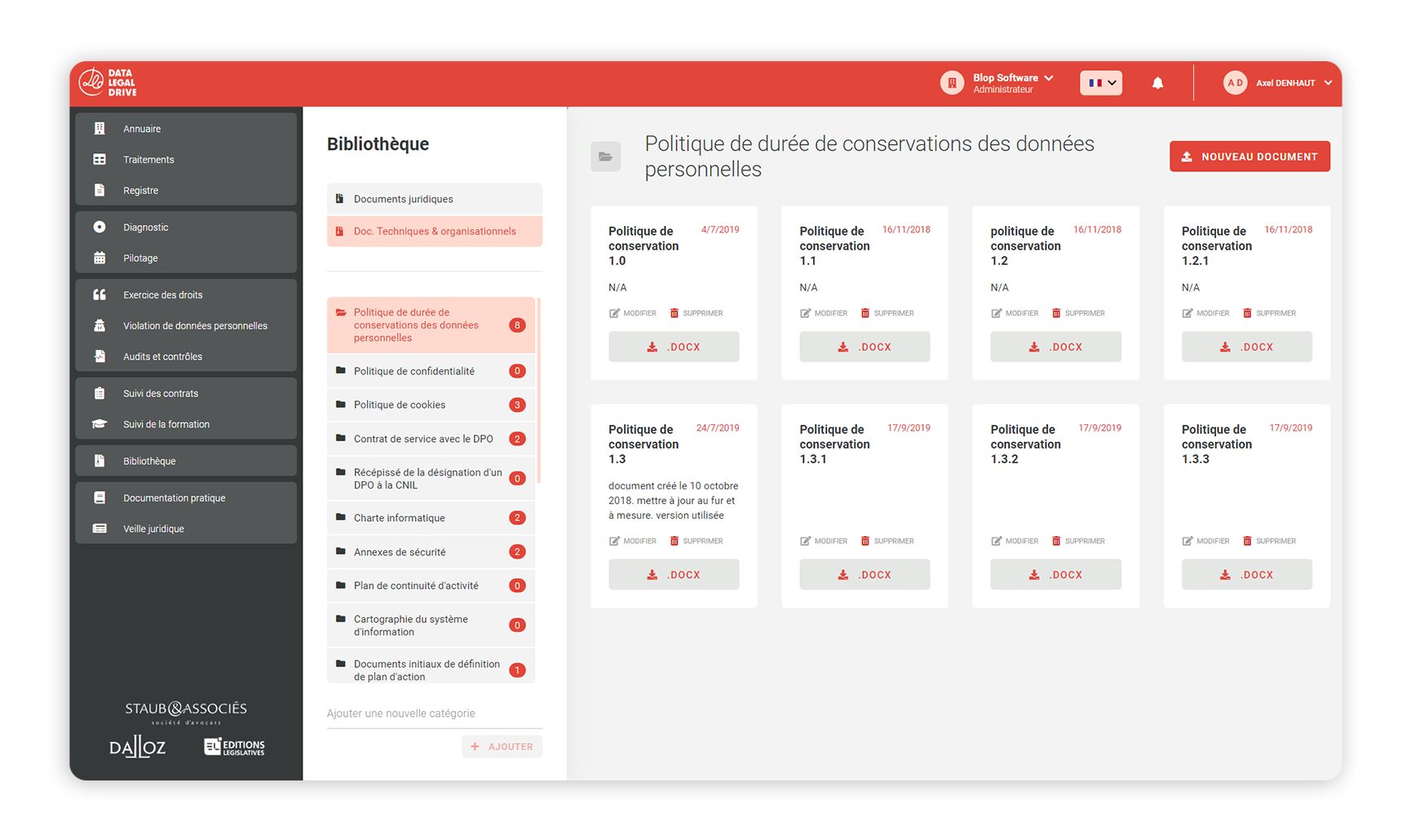
Task: Click the Dalloz logo
Action: pyautogui.click(x=137, y=746)
